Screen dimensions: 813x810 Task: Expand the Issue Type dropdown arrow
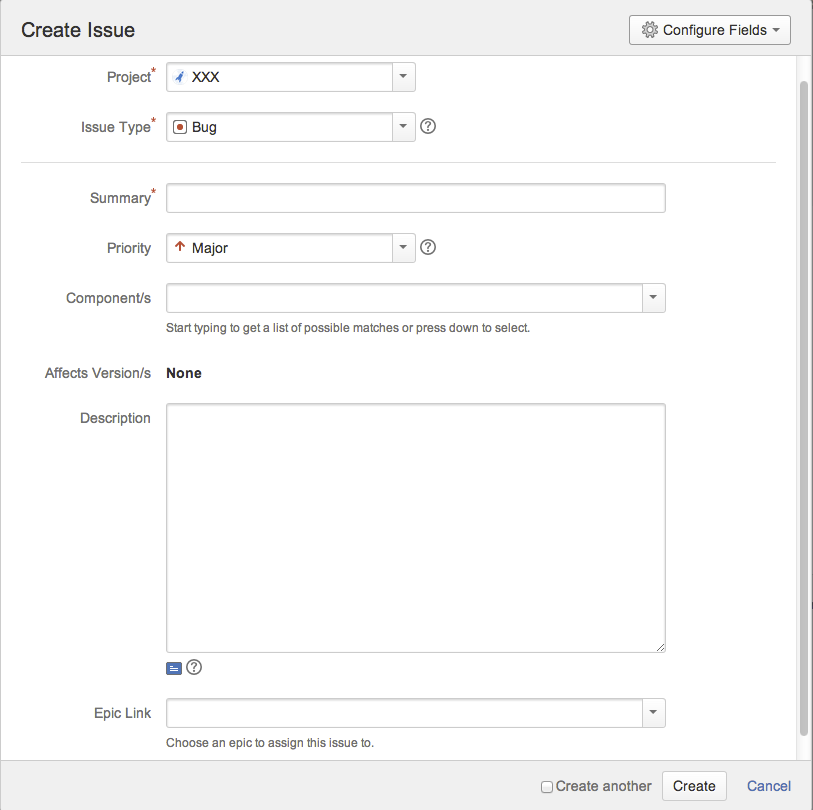pos(403,127)
